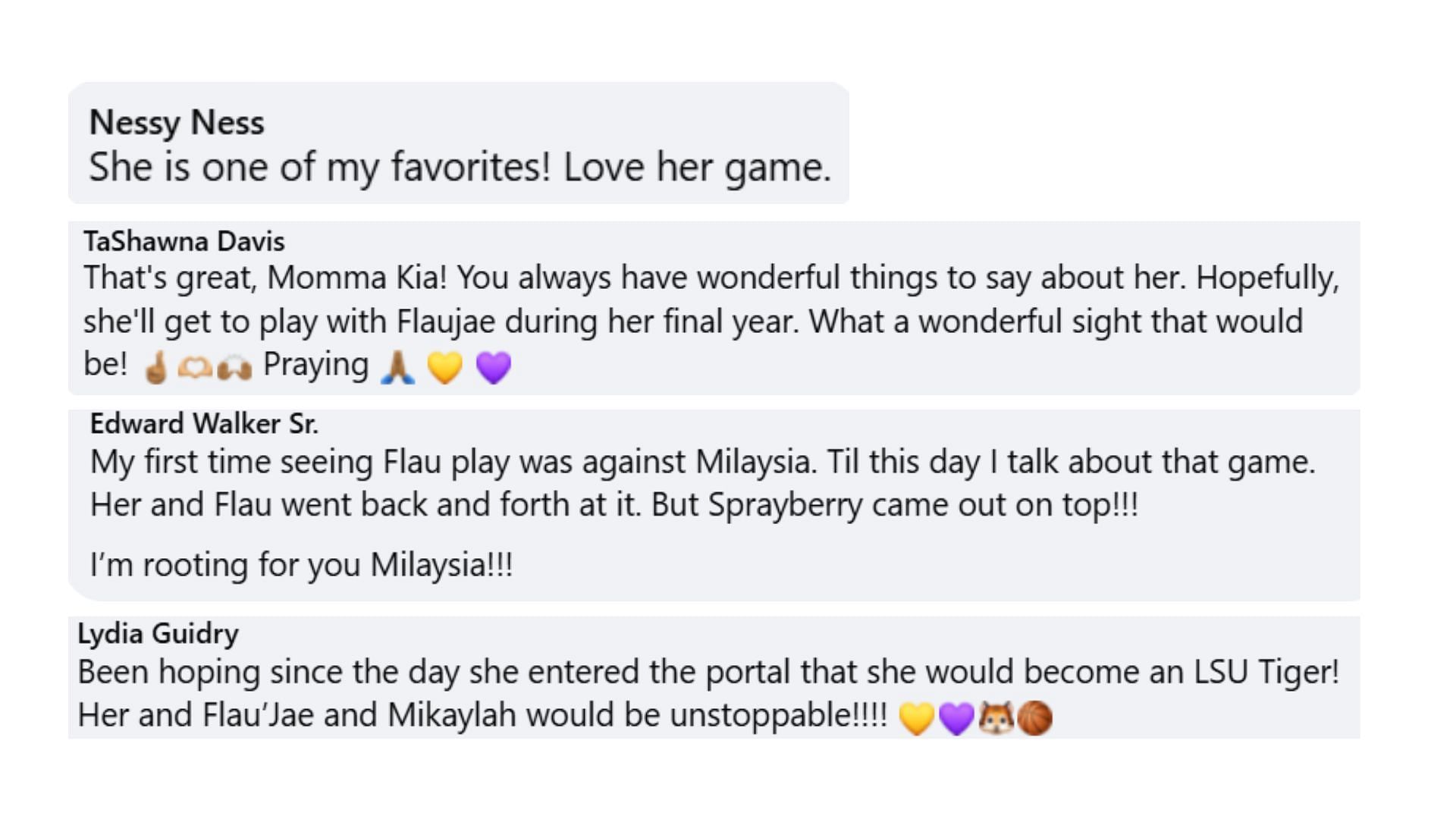1456x819 pixels.
Task: Click the raised hands emoji
Action: pos(234,367)
